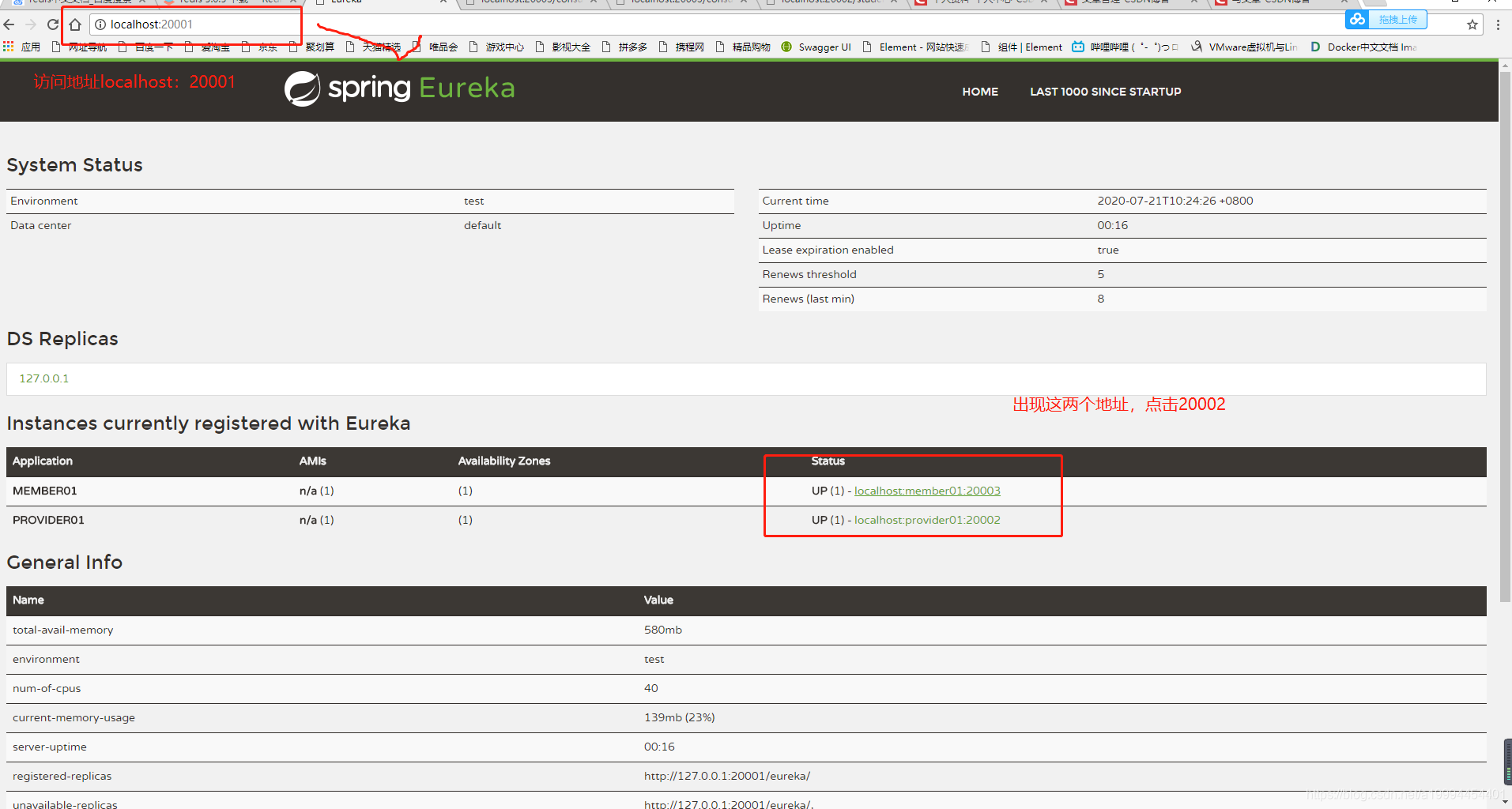
Task: Open the 百度一下 bookmark
Action: 145,47
